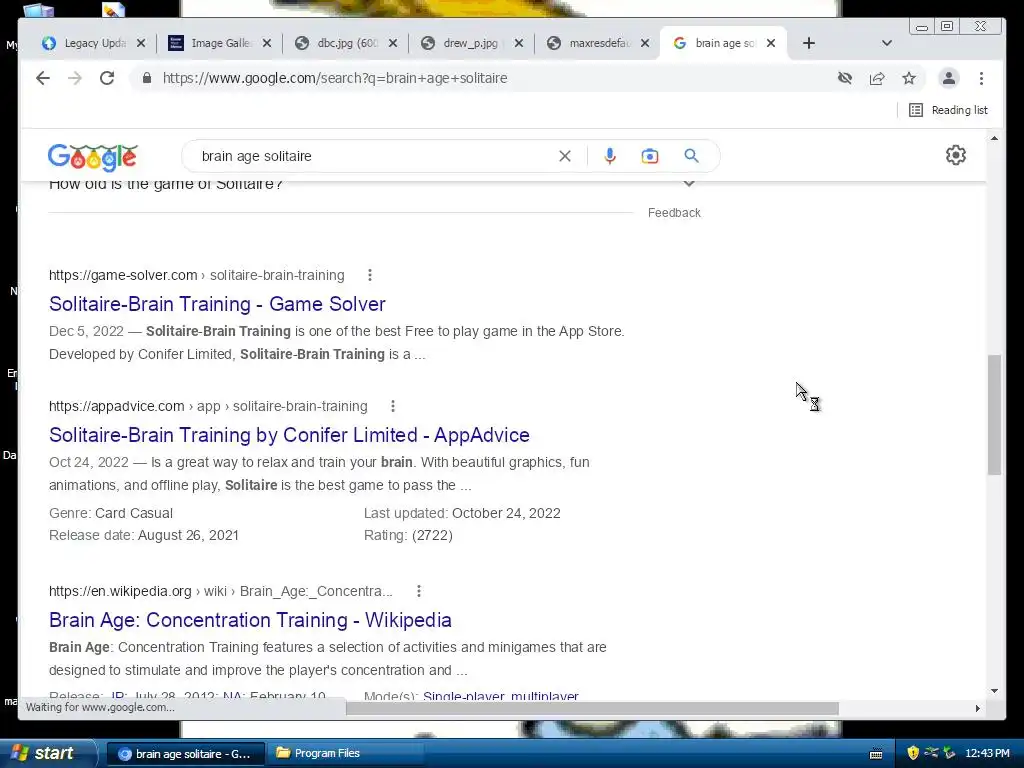Click the browser forward arrow
The width and height of the screenshot is (1024, 768).
(75, 78)
